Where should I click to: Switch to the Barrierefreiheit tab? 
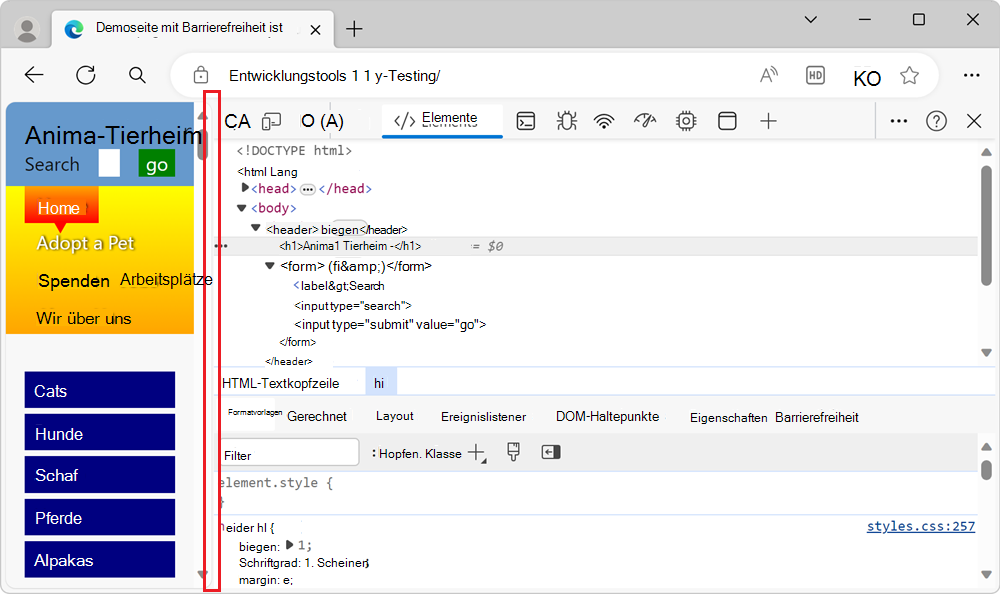pos(816,417)
